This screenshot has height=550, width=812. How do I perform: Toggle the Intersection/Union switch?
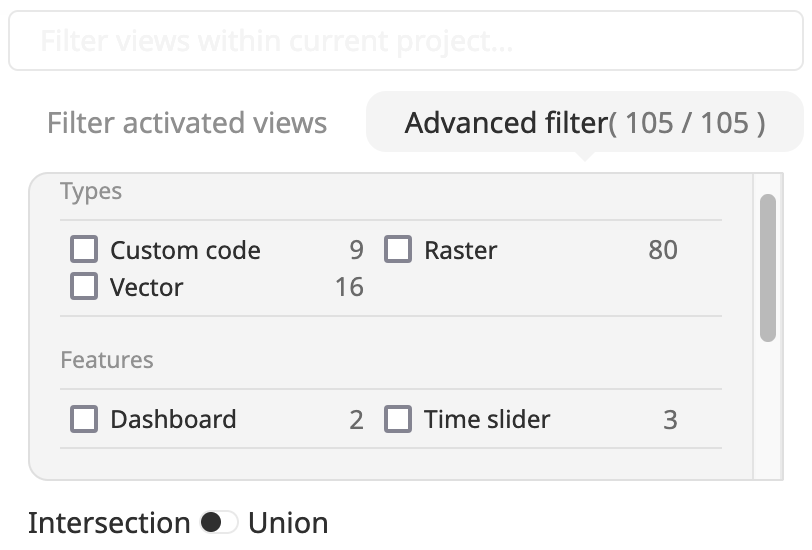(218, 523)
